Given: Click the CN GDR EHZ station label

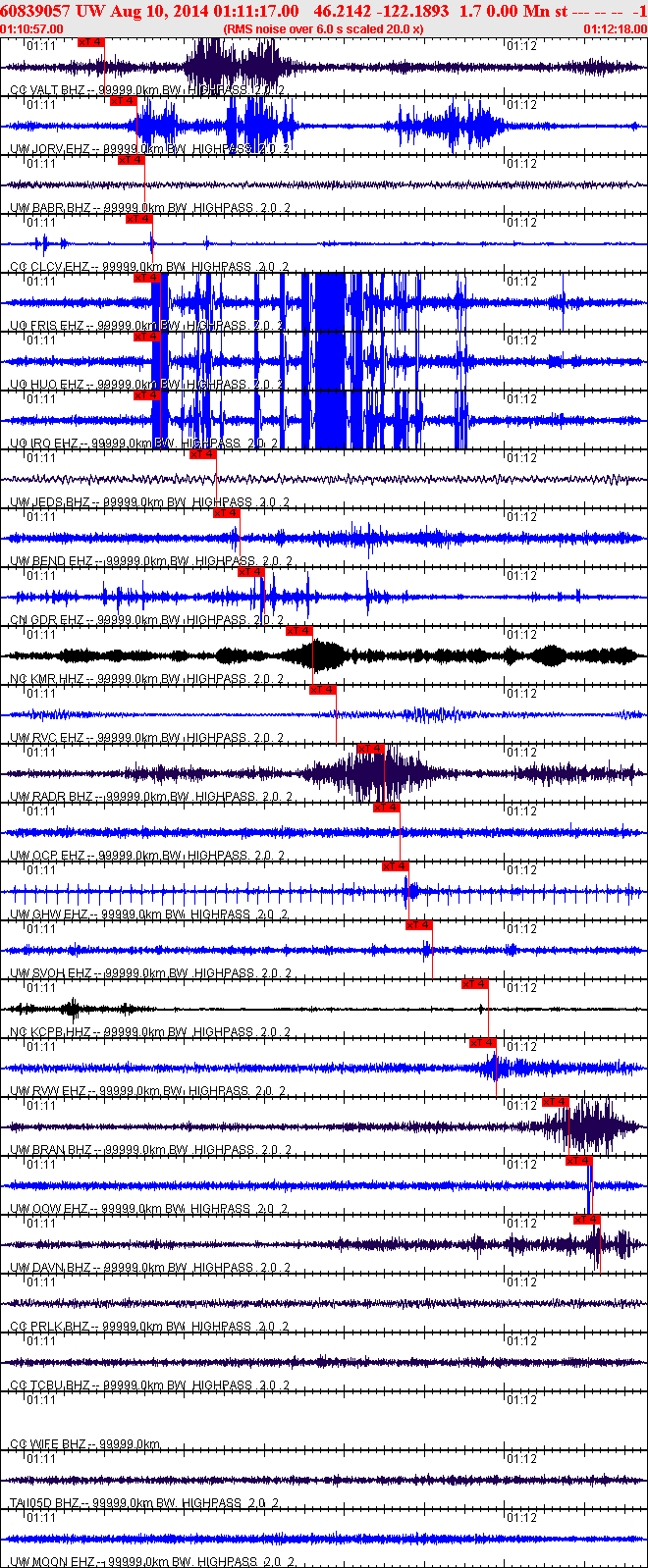Looking at the screenshot, I should click(x=47, y=620).
